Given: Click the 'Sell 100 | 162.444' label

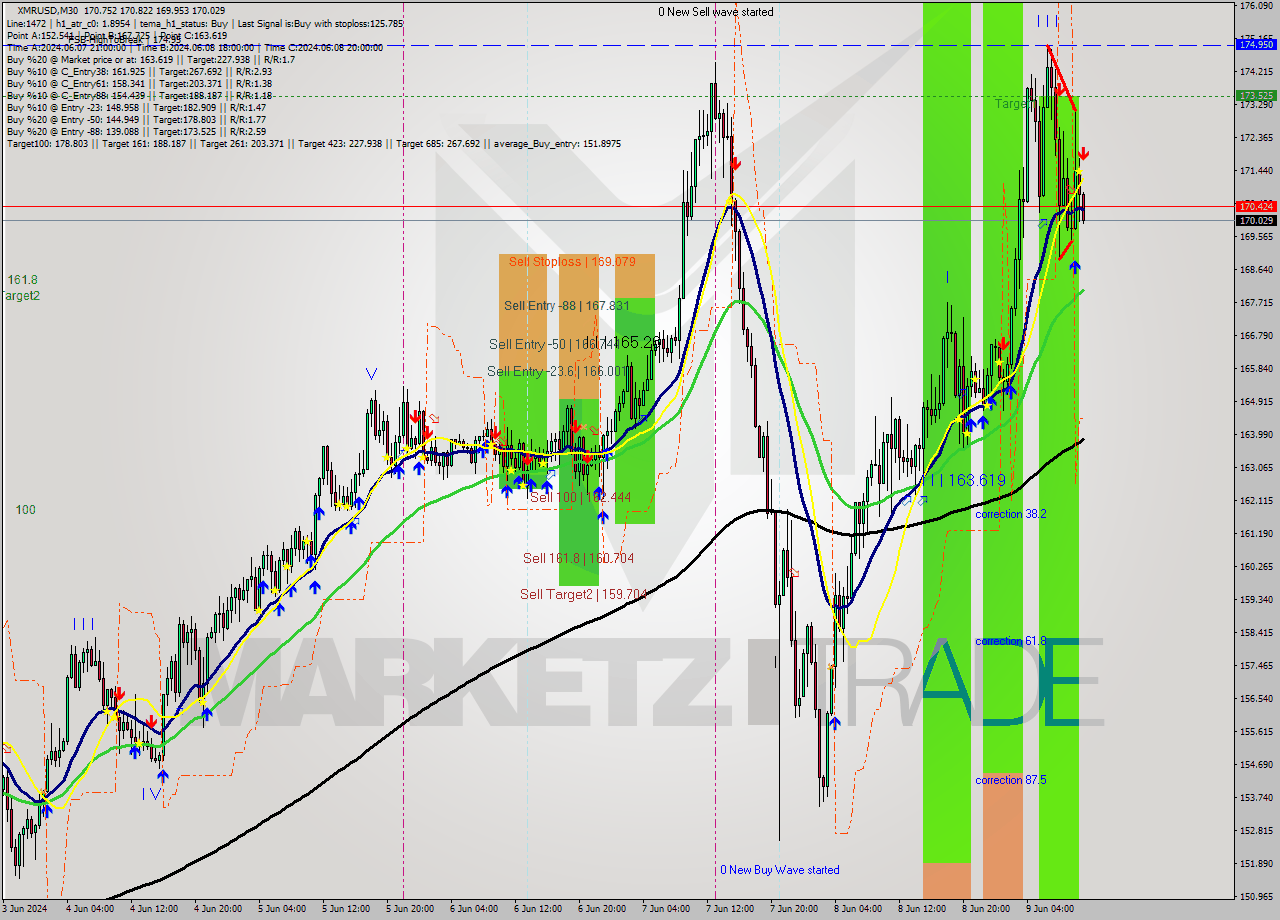Looking at the screenshot, I should (x=580, y=497).
